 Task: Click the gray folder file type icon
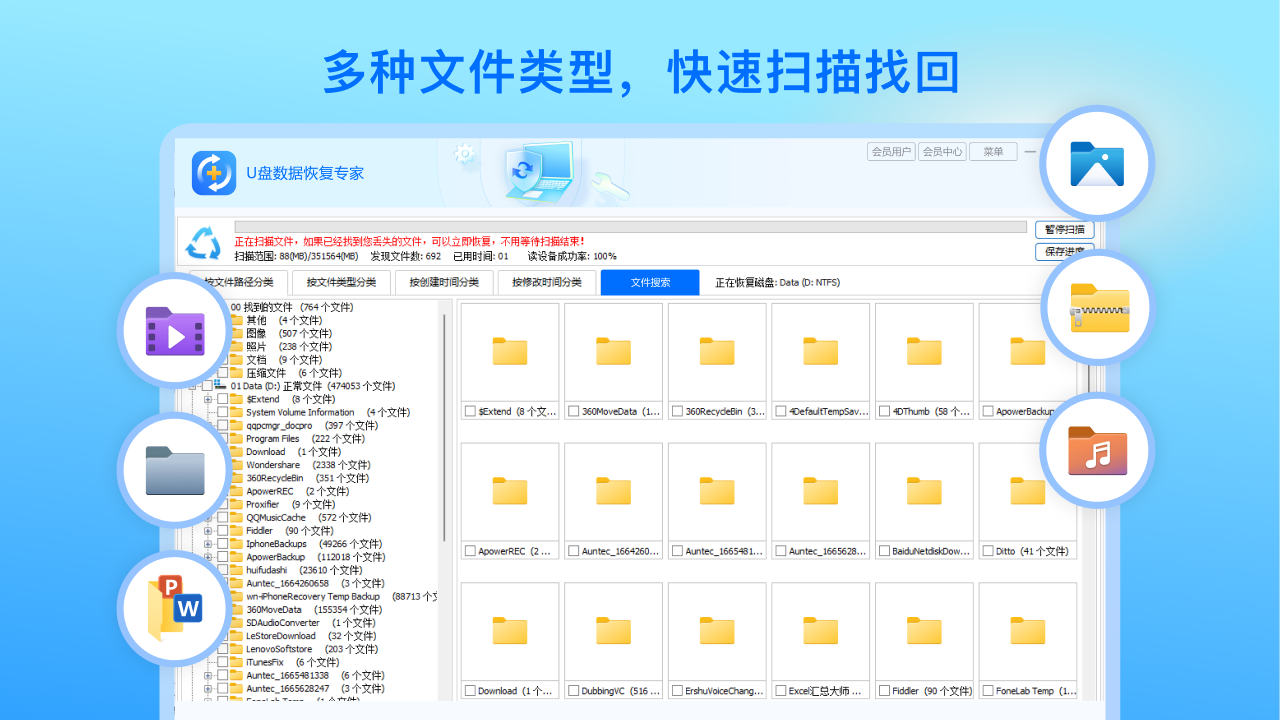[x=173, y=469]
